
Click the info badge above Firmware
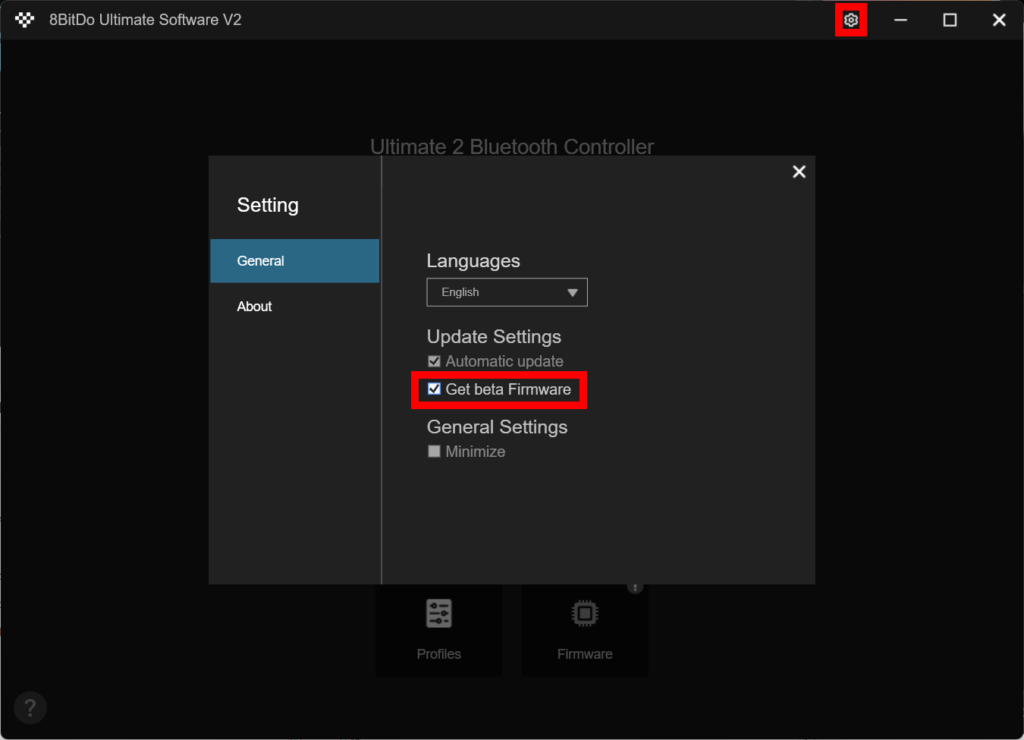pos(634,587)
